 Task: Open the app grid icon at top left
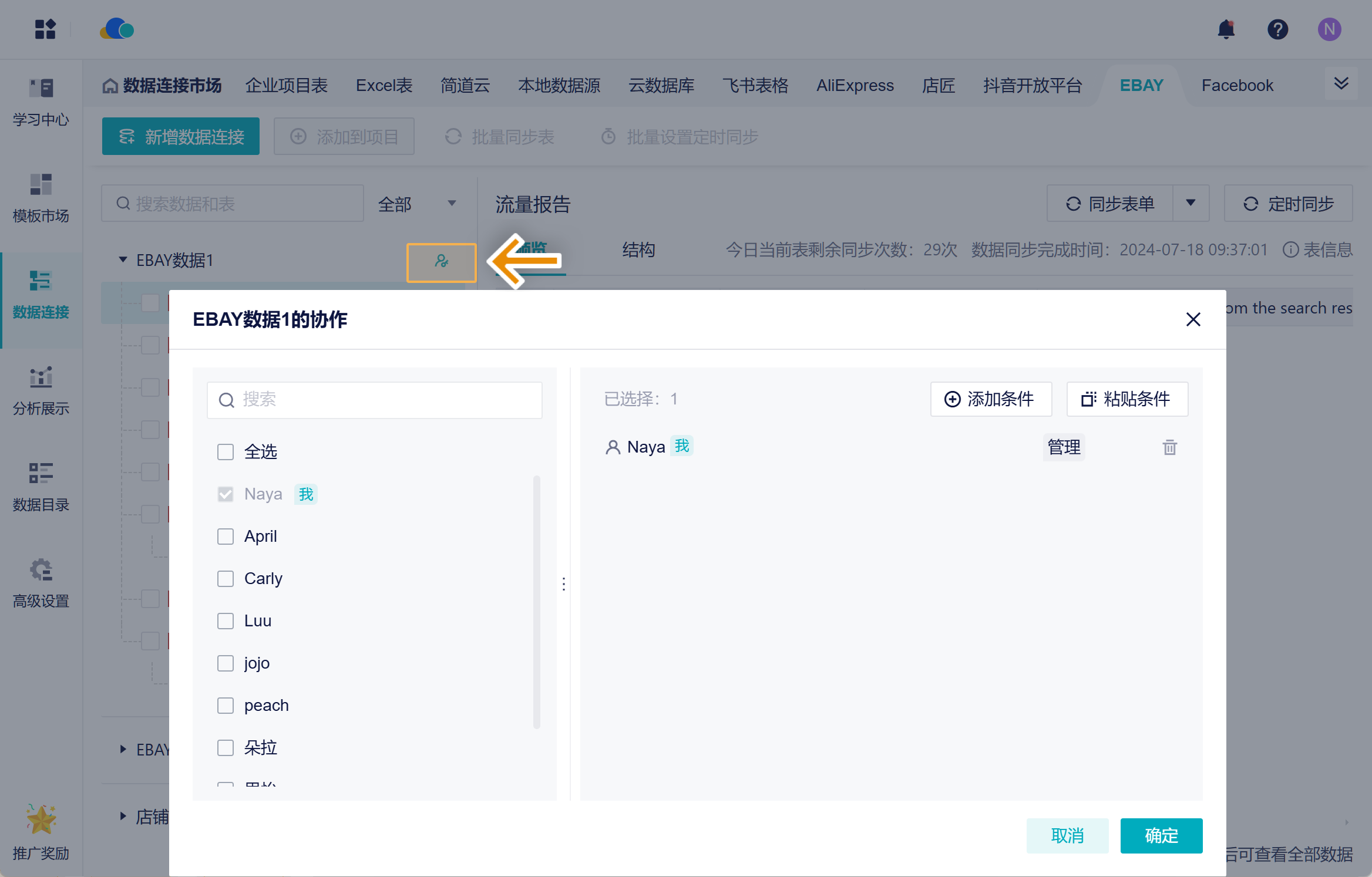(x=45, y=29)
